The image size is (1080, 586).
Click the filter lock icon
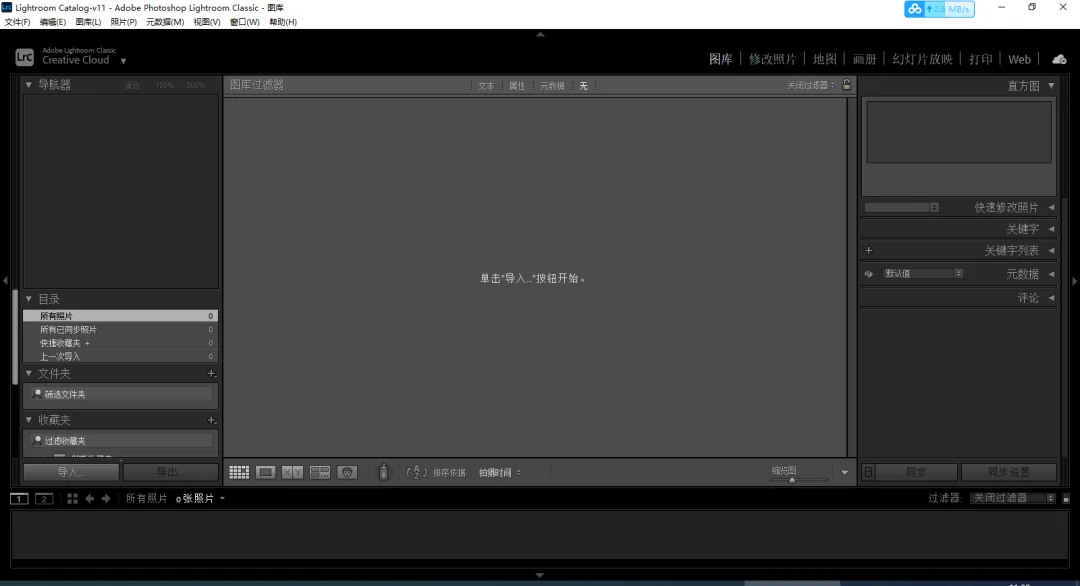click(x=847, y=85)
